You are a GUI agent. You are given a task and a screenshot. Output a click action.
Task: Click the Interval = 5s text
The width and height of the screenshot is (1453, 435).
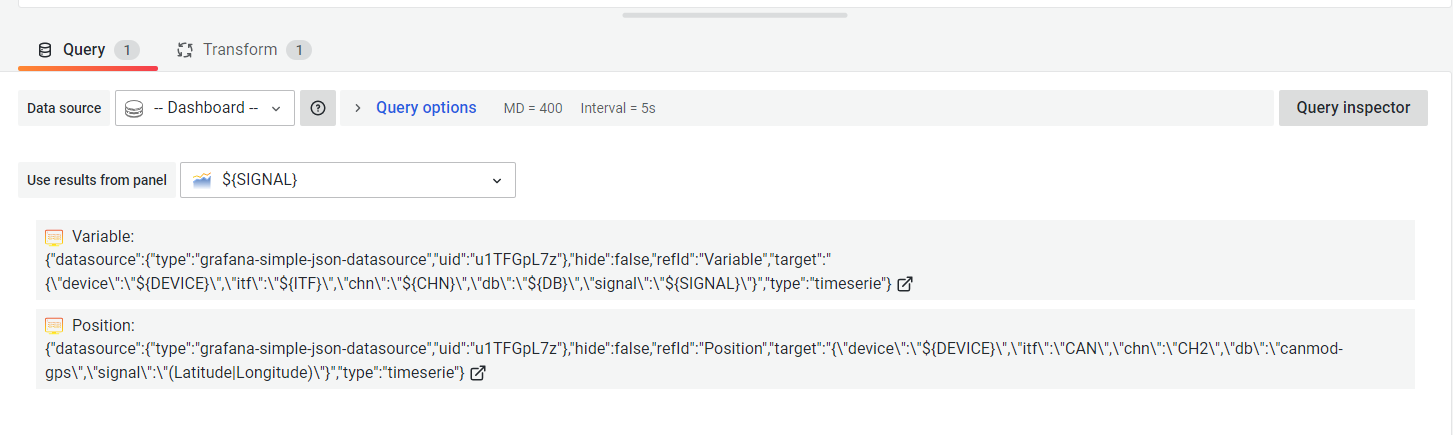(x=618, y=108)
